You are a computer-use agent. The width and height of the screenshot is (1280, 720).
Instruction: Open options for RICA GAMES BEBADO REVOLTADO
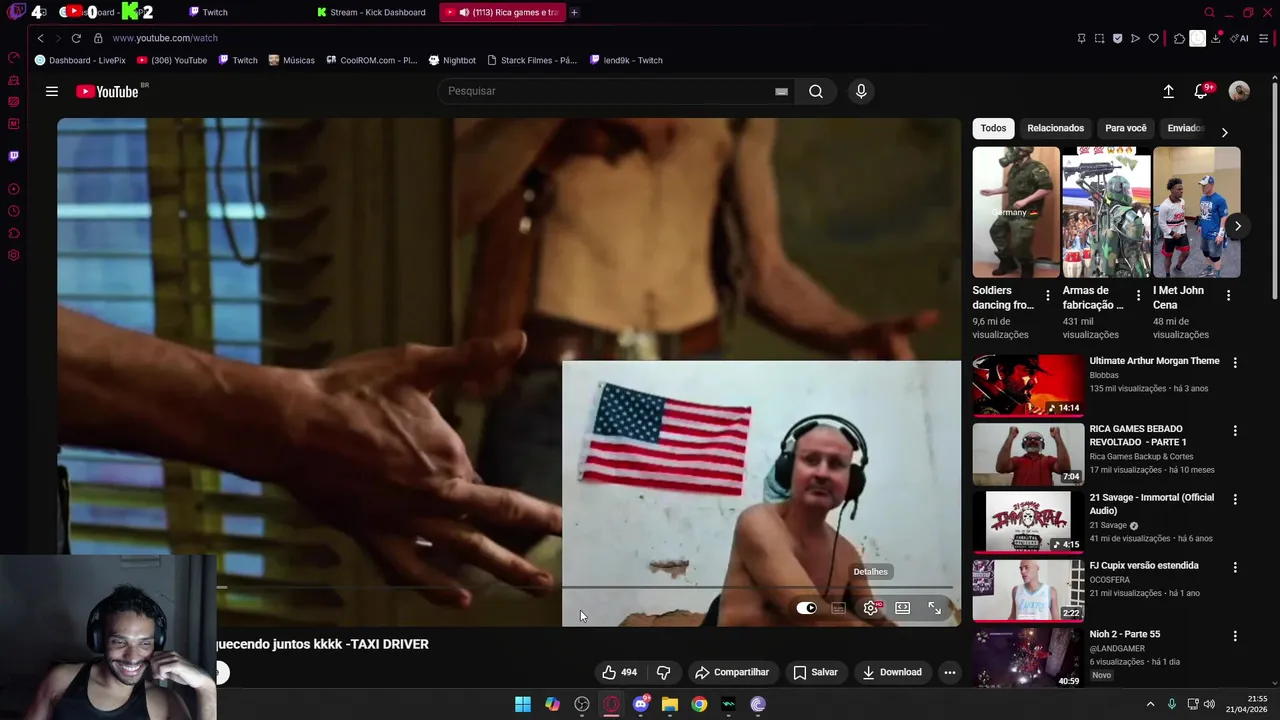coord(1235,431)
